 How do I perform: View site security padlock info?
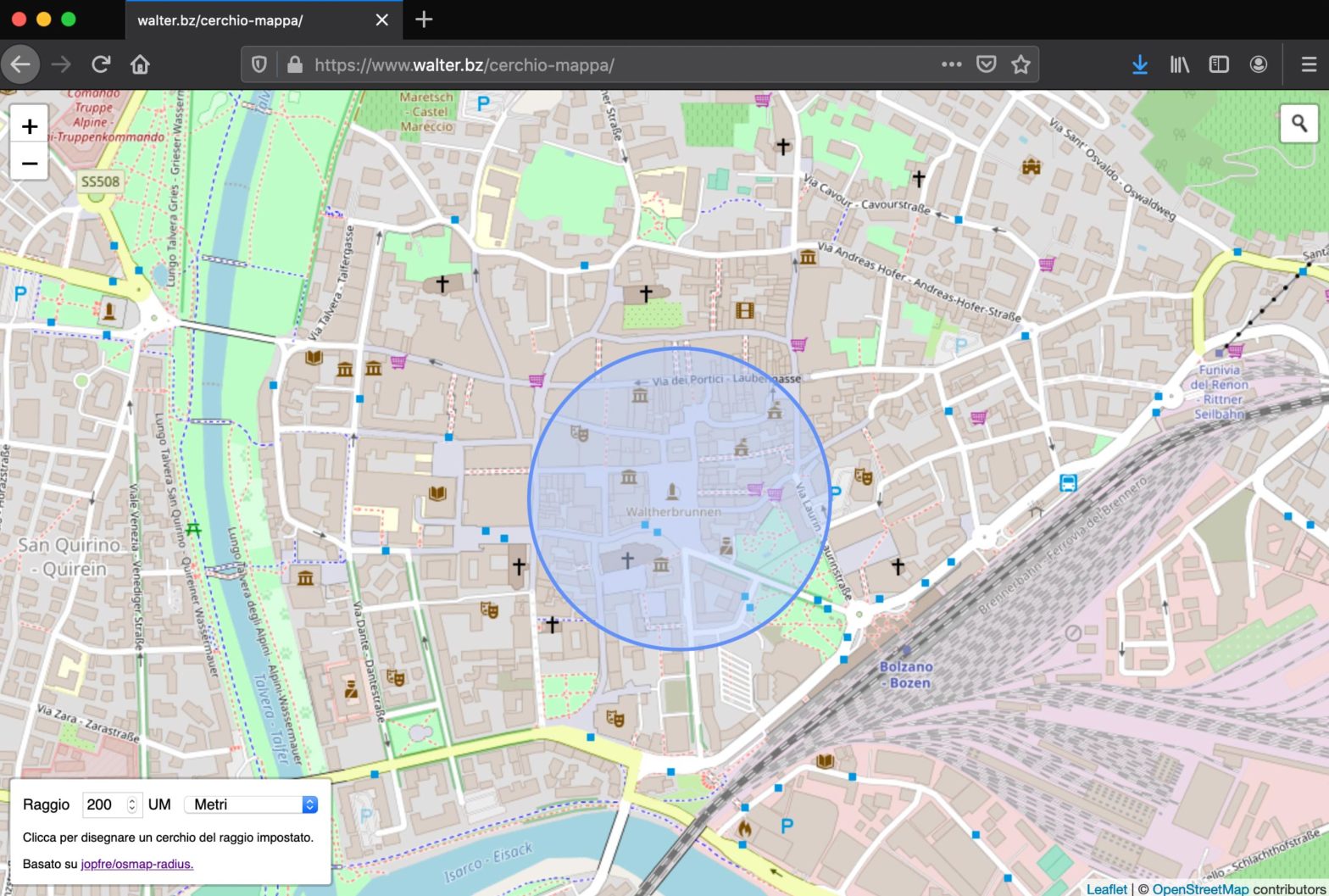point(294,64)
